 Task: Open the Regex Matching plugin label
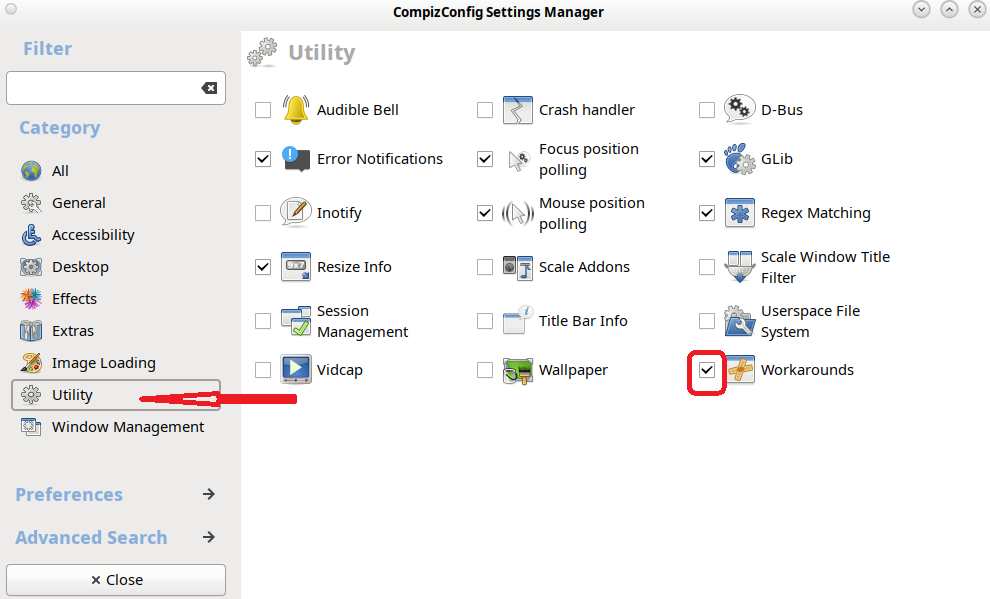(816, 213)
